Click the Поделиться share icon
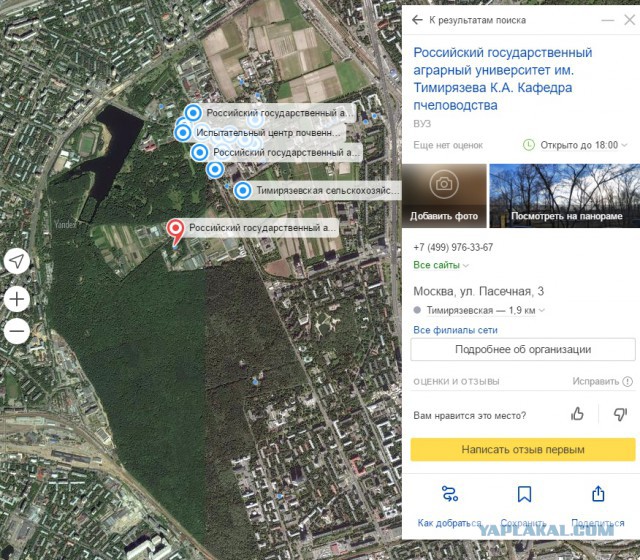 pos(598,493)
